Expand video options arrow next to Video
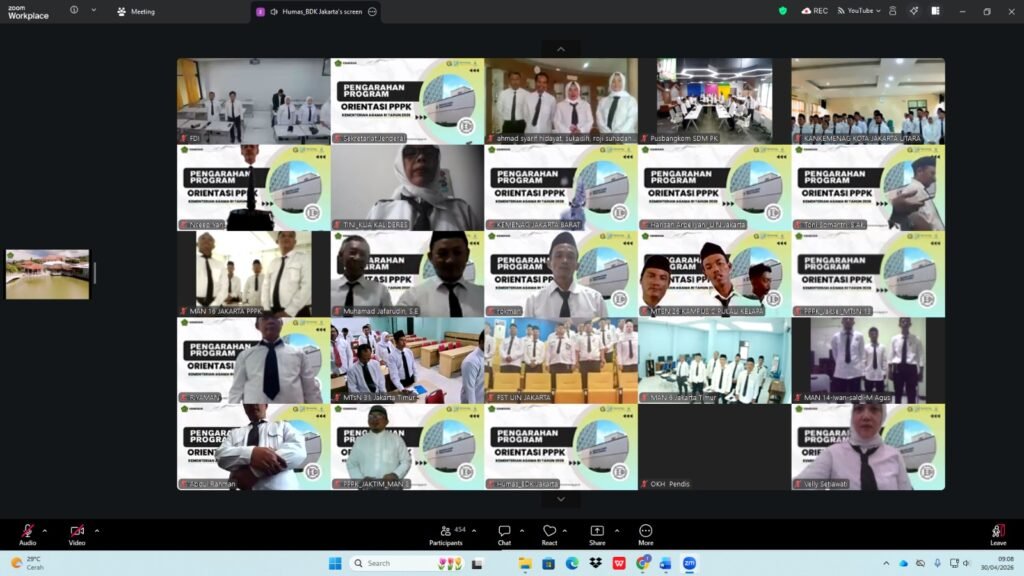 (x=97, y=530)
